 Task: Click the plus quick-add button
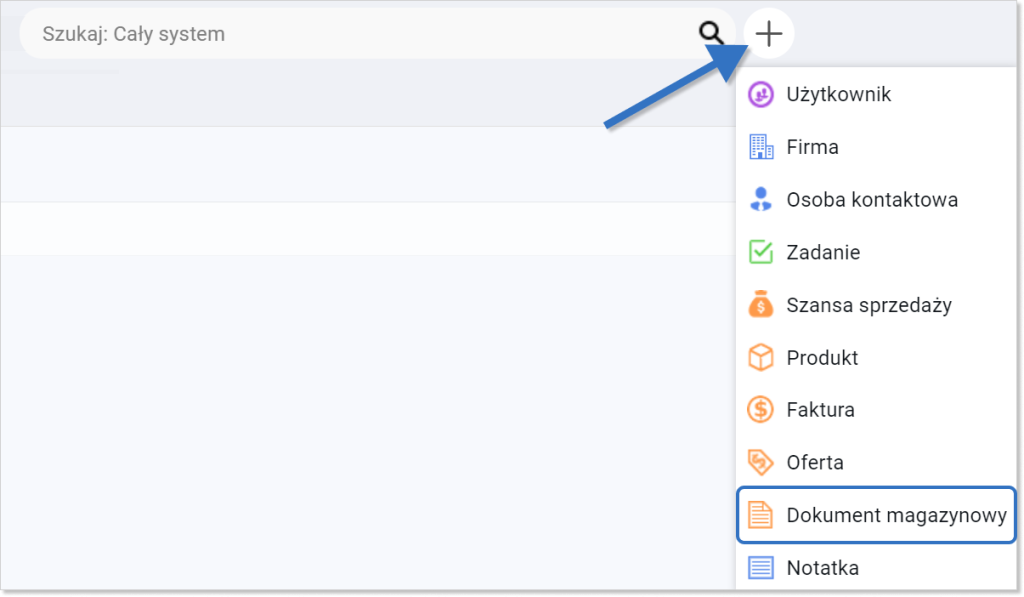tap(769, 33)
